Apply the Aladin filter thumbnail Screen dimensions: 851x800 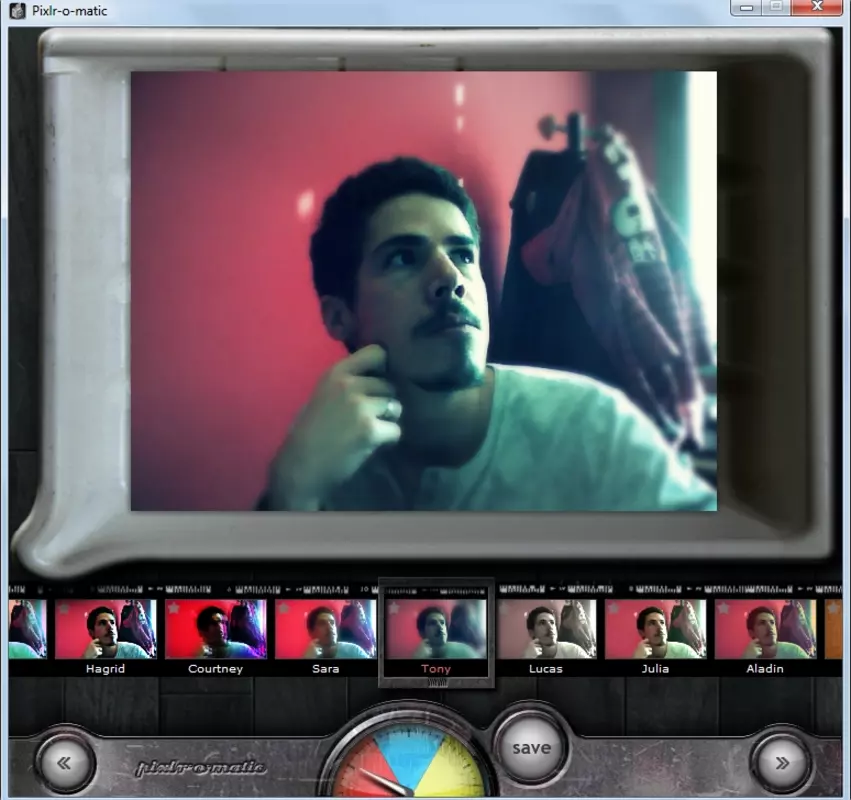[x=765, y=629]
